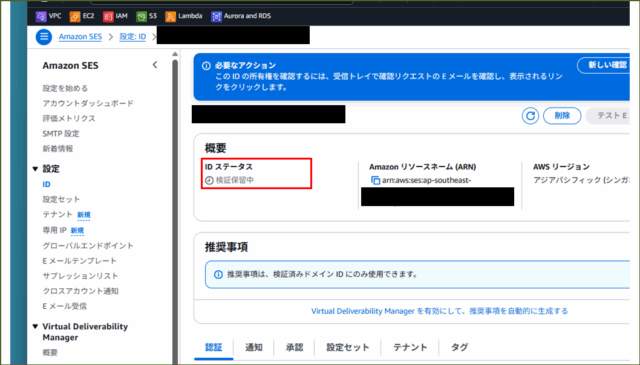This screenshot has width=640, height=365.
Task: Open the Virtual Deliverability Manager を有効にして link
Action: click(x=439, y=312)
